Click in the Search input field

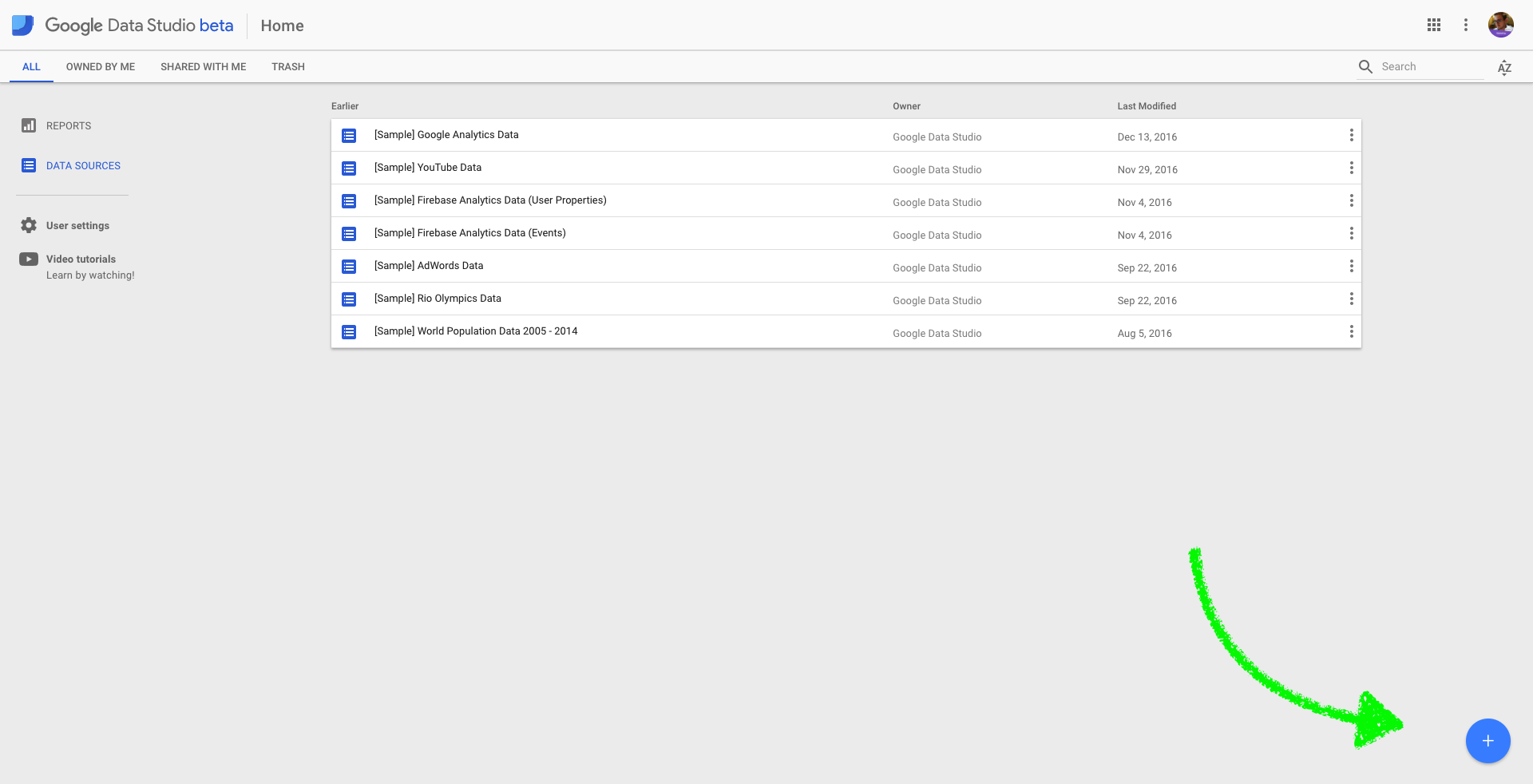pyautogui.click(x=1432, y=67)
